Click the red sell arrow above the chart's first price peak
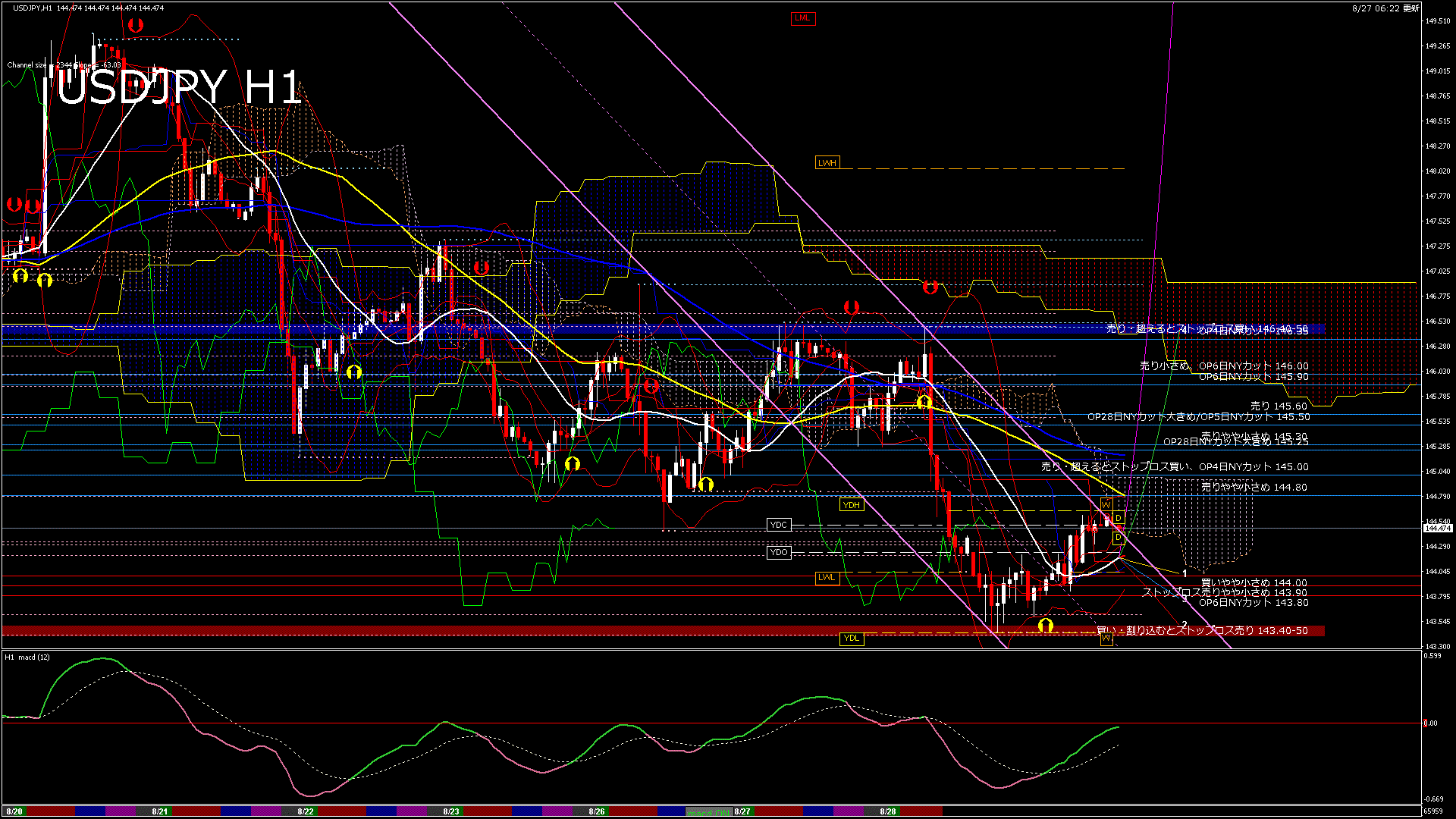1456x819 pixels. click(x=135, y=26)
